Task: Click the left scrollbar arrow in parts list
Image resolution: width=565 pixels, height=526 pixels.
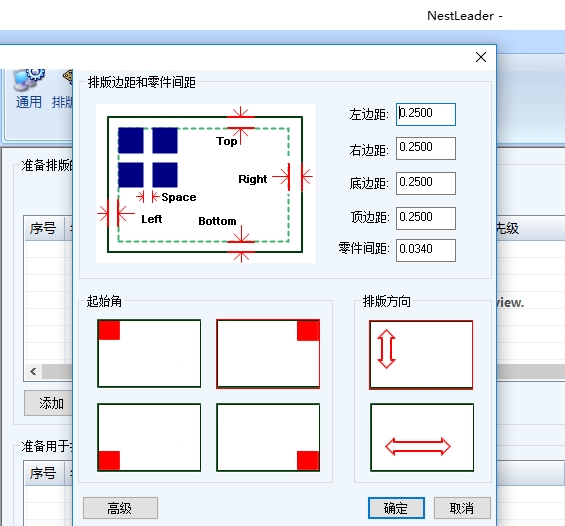Action: point(33,371)
